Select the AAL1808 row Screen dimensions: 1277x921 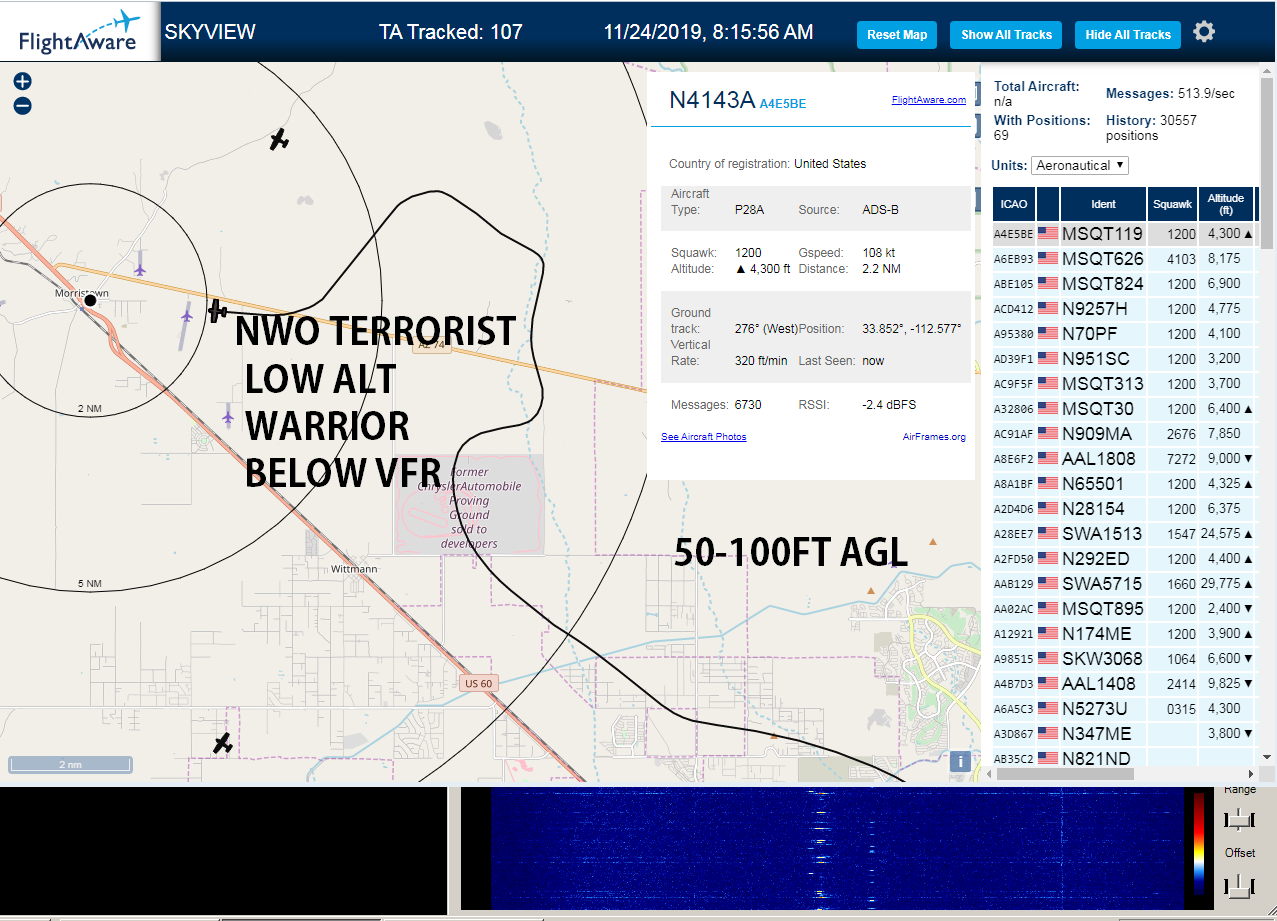click(1124, 459)
